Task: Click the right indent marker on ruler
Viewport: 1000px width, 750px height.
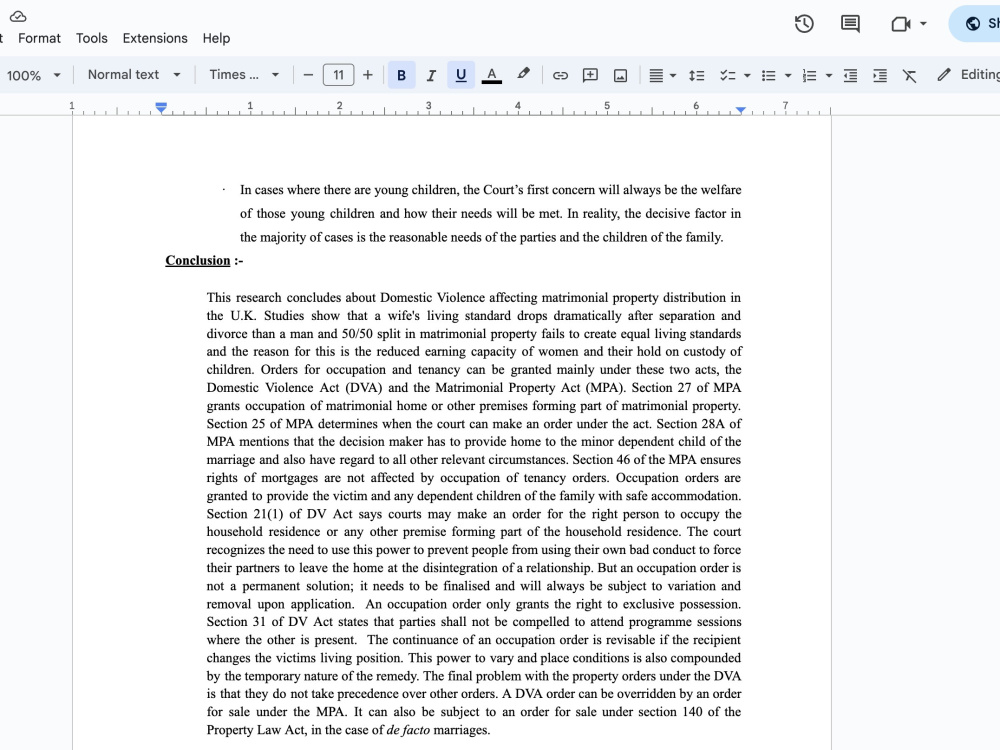Action: pos(740,110)
